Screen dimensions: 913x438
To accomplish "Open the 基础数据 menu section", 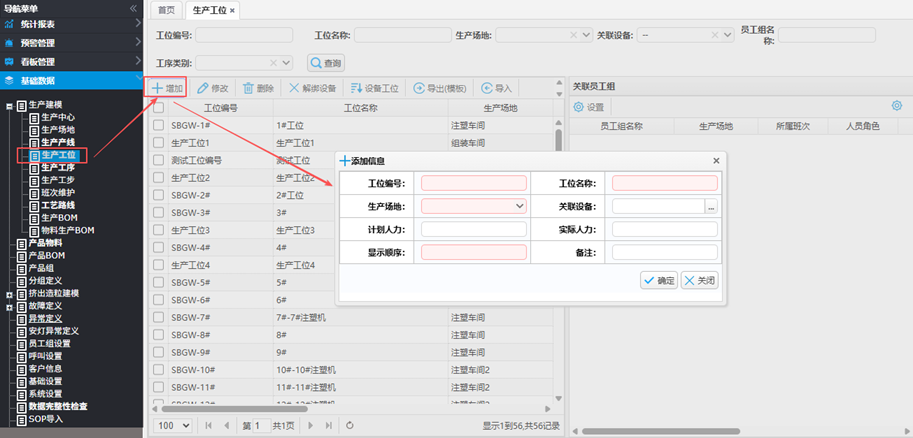I will [71, 80].
